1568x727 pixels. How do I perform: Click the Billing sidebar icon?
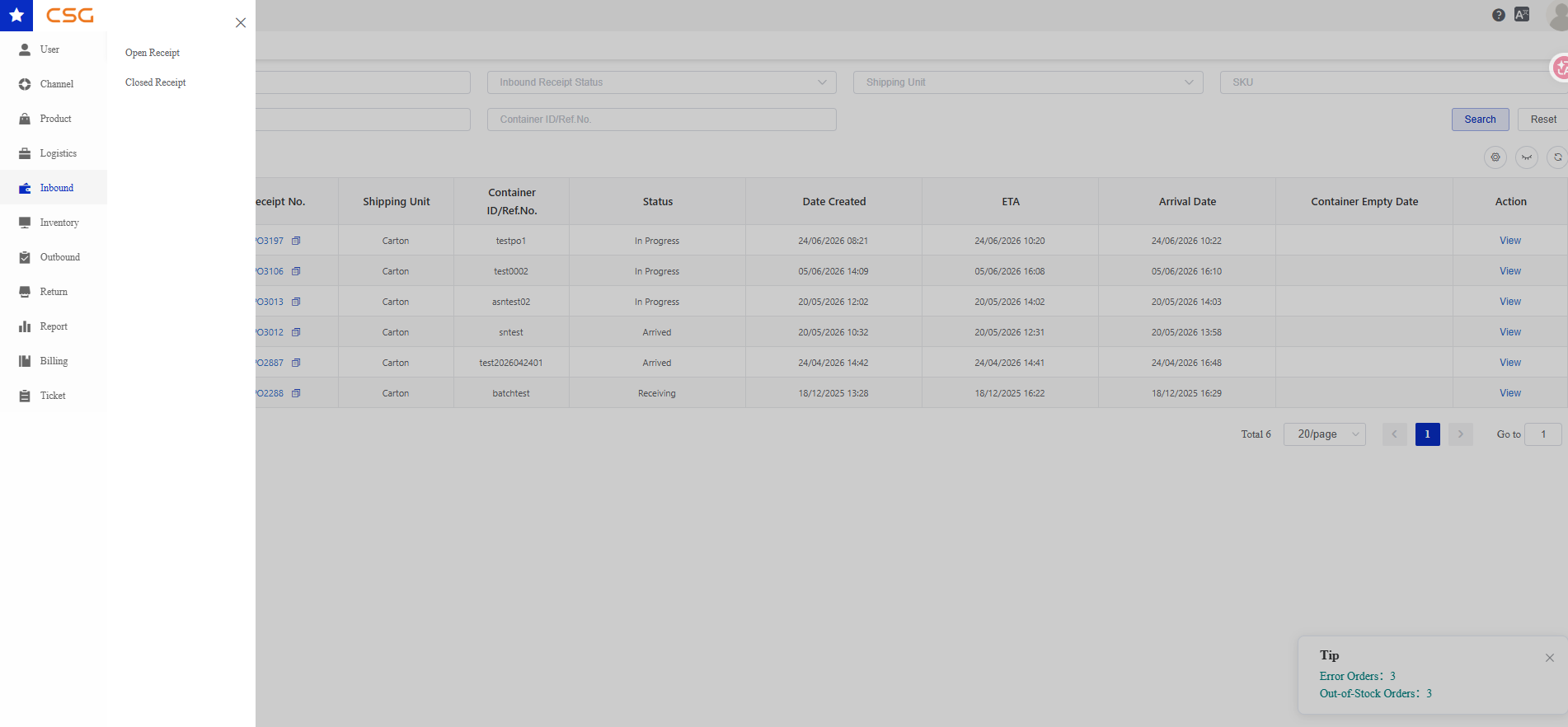(25, 361)
